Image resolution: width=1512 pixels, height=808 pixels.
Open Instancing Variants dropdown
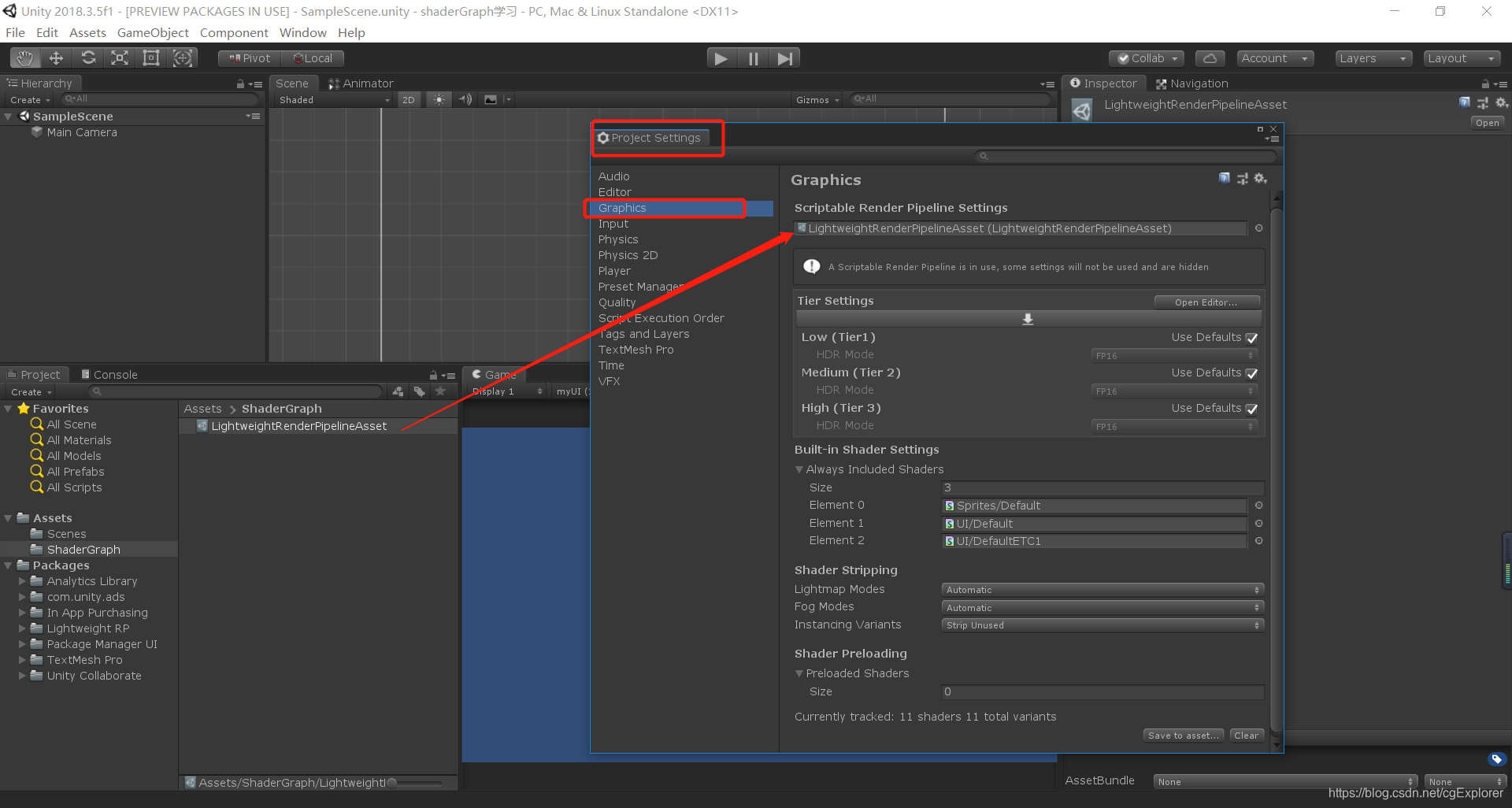click(1102, 625)
